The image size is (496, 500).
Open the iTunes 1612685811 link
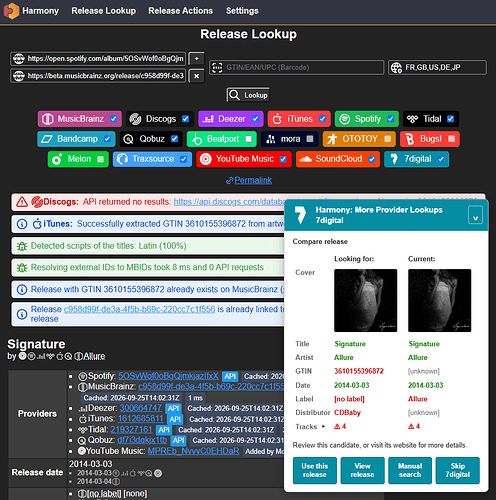click(141, 419)
